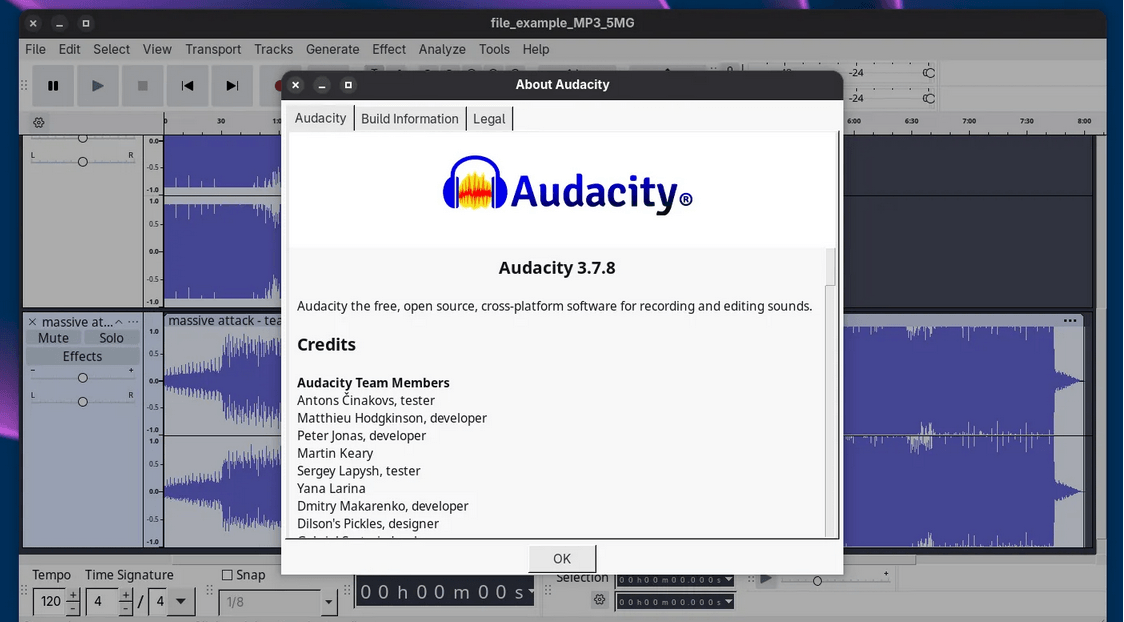Maximize the About Audacity dialog

[348, 85]
